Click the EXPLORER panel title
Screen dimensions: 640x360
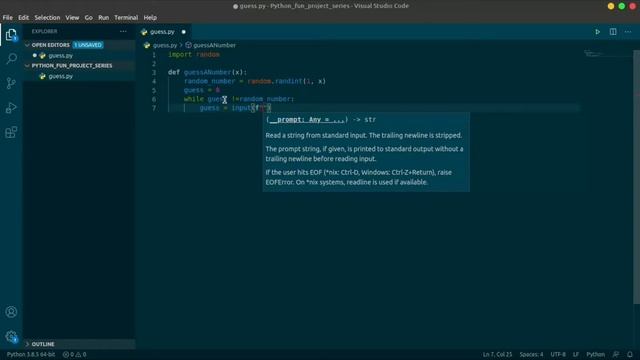point(44,31)
